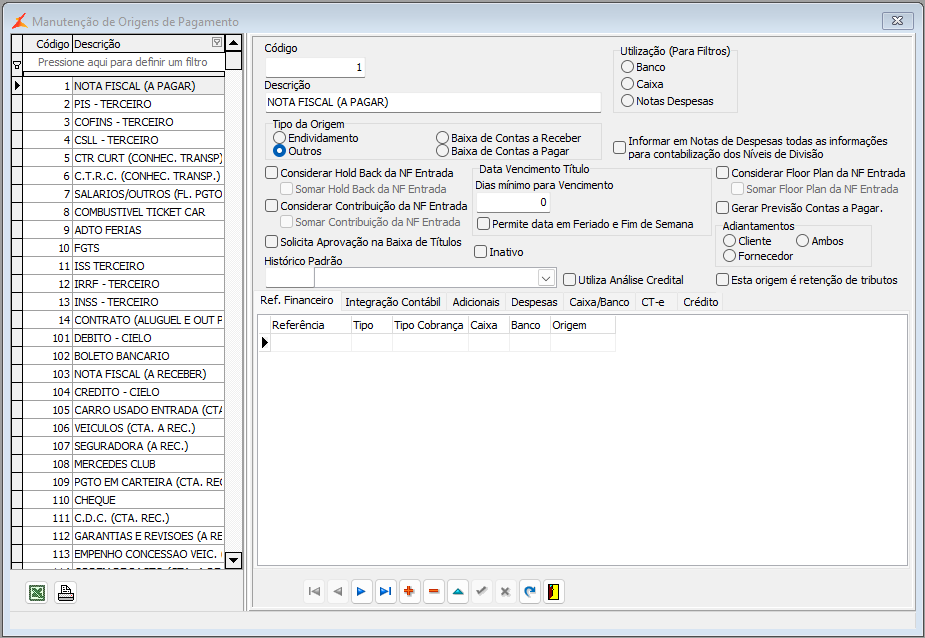This screenshot has height=638, width=925.
Task: Cancel the edit with the X icon
Action: pos(506,591)
